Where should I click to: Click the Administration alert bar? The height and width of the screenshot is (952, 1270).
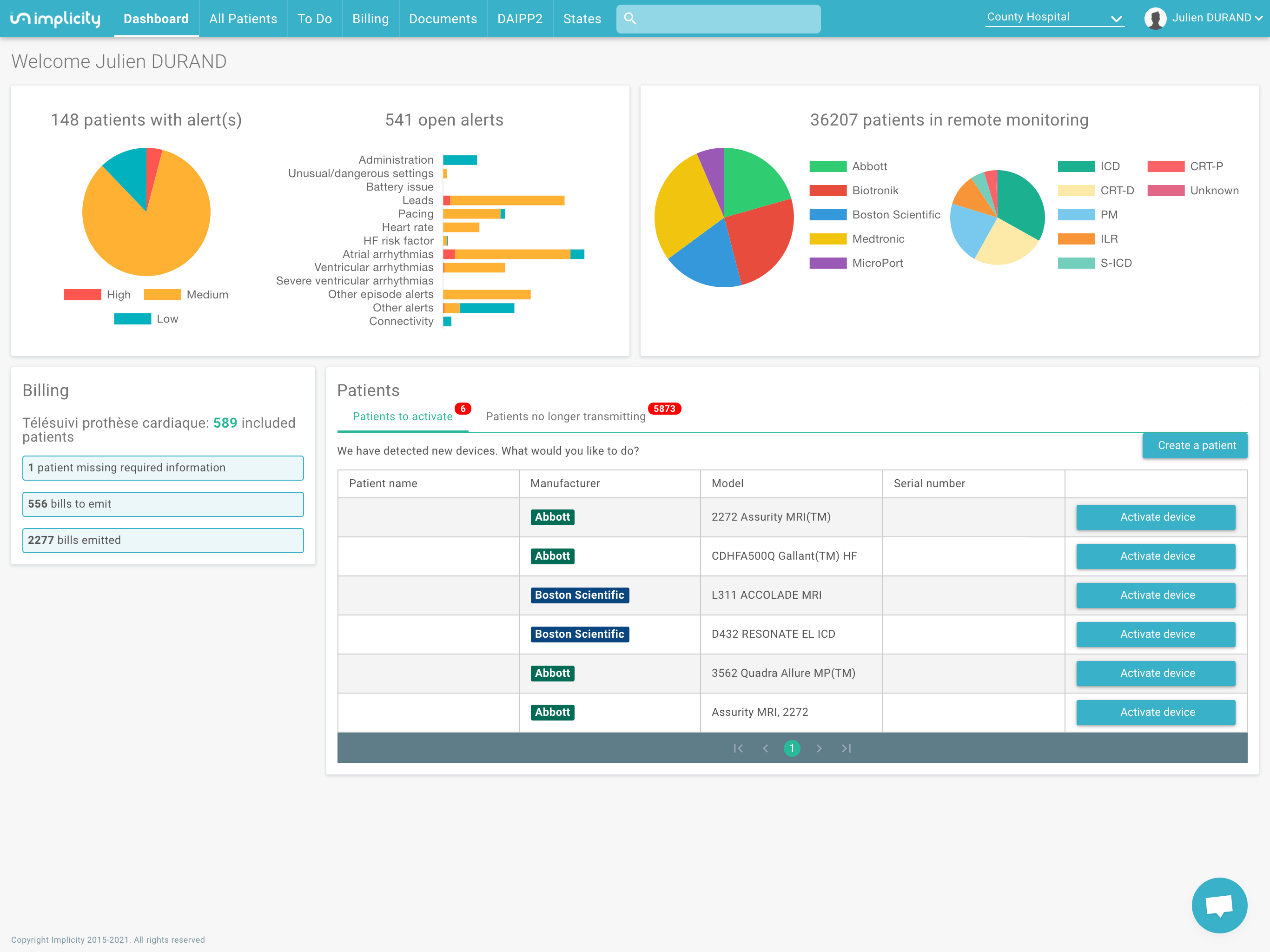460,160
